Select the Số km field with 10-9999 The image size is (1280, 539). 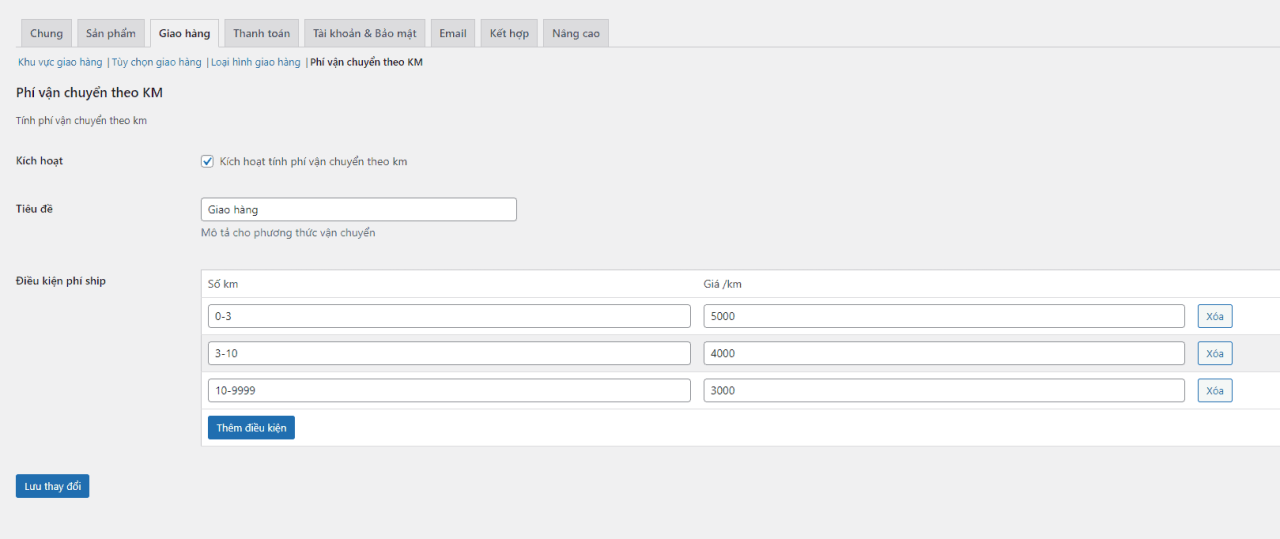click(448, 390)
